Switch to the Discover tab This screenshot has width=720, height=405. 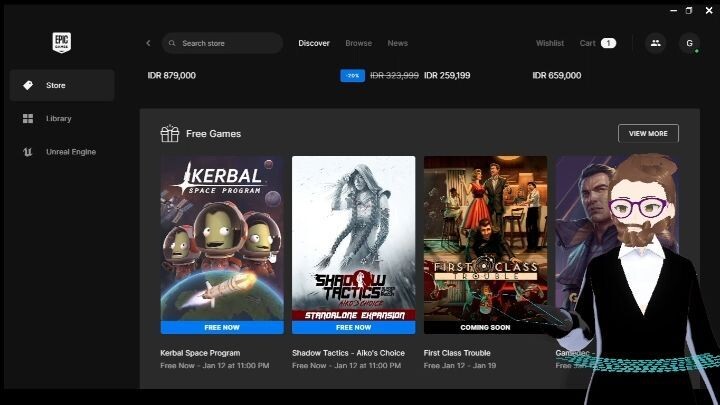click(314, 43)
